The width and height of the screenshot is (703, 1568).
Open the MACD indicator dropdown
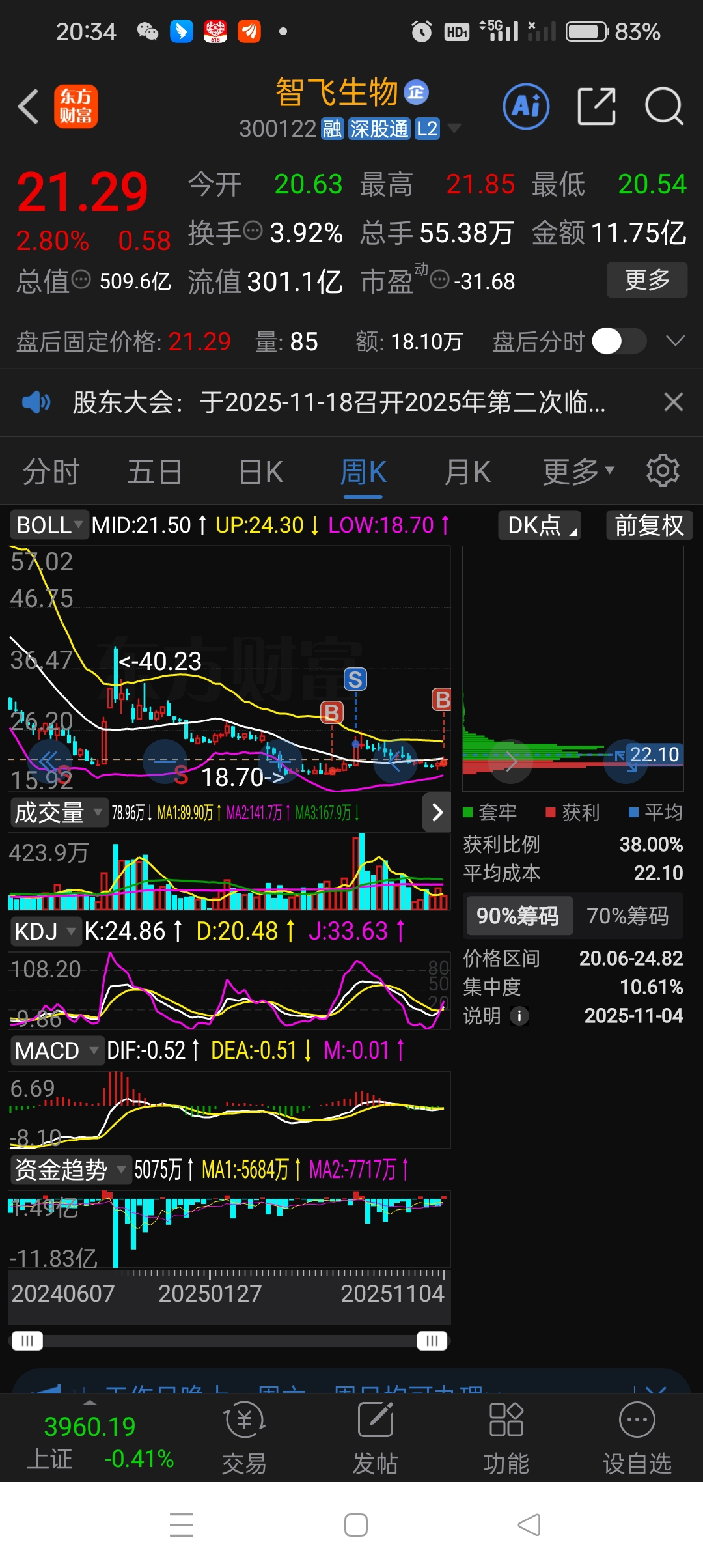(57, 1050)
